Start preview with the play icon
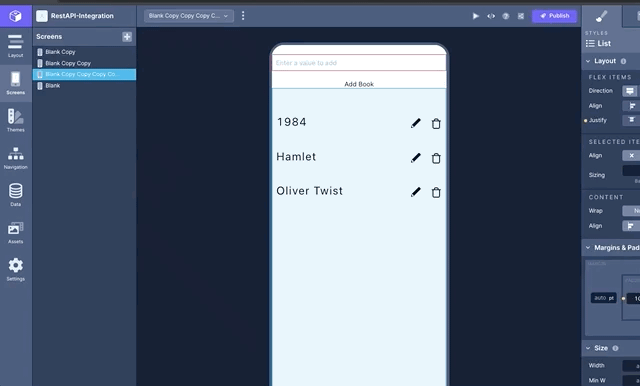640x386 pixels. pos(476,16)
